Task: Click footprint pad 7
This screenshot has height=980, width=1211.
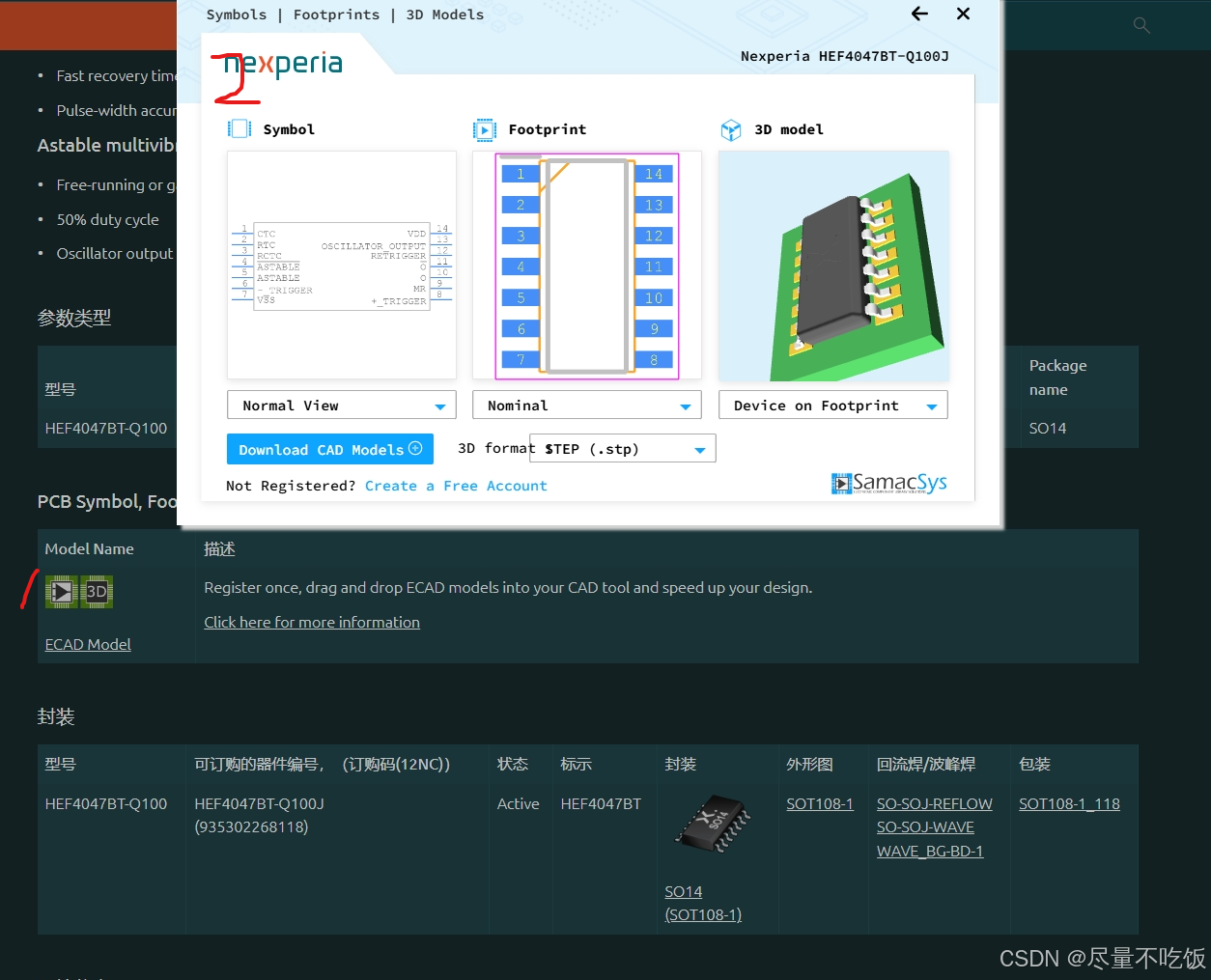Action: tap(521, 360)
